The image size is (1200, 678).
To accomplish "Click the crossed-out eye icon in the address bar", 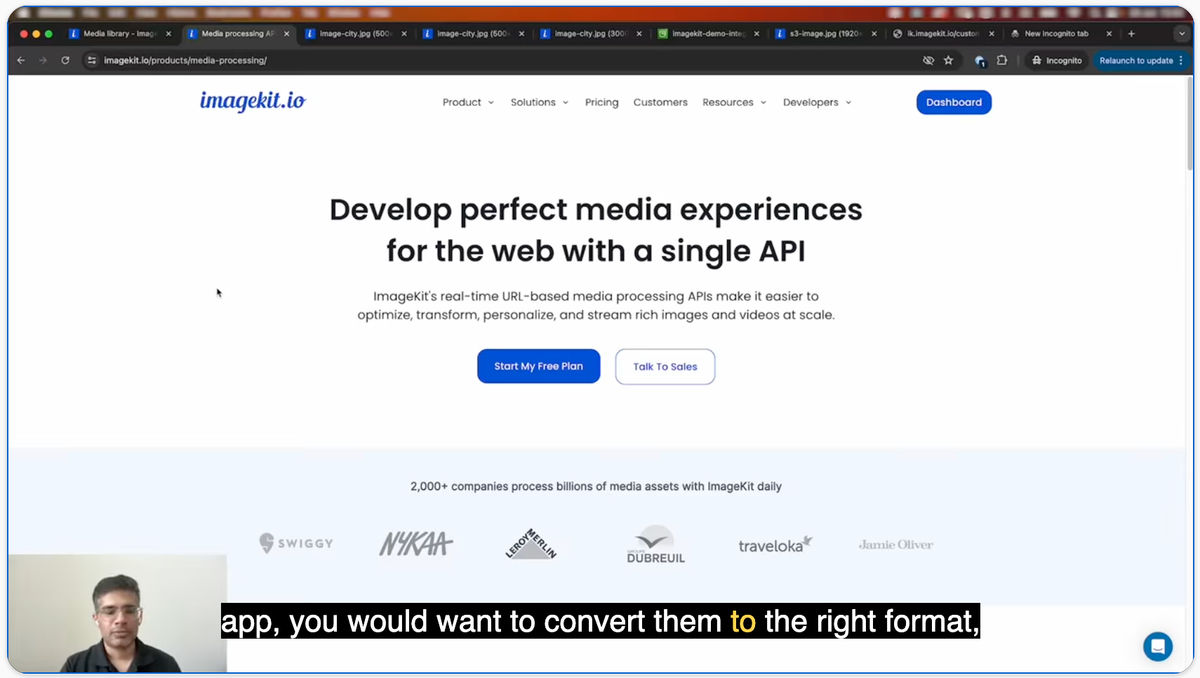I will (x=928, y=60).
